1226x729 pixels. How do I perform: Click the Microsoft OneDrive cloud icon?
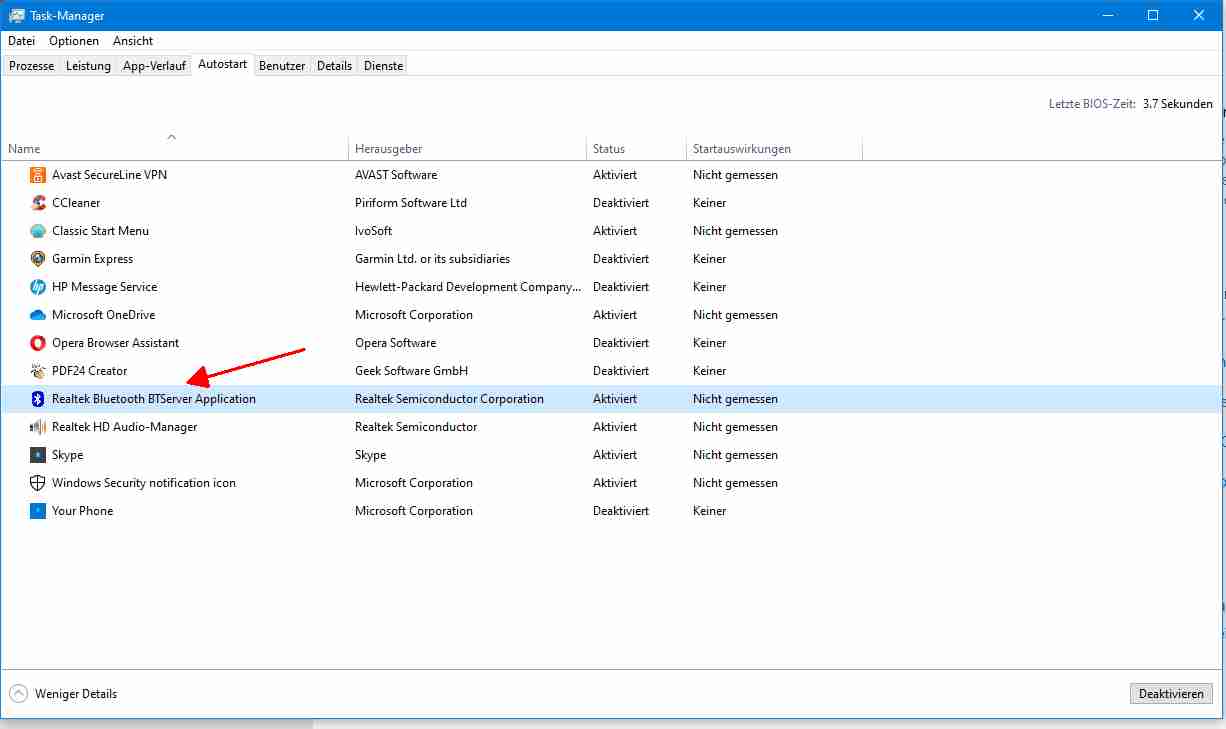pos(38,315)
